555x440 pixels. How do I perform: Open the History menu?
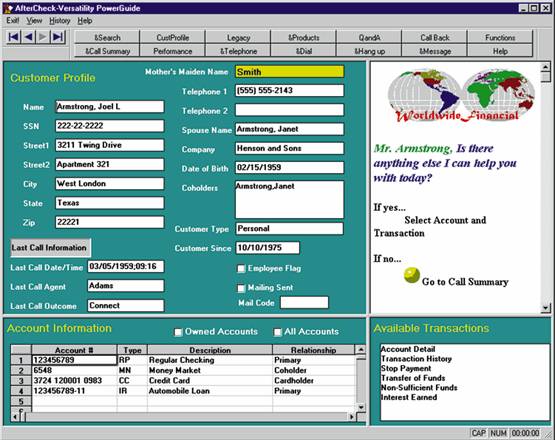point(59,21)
